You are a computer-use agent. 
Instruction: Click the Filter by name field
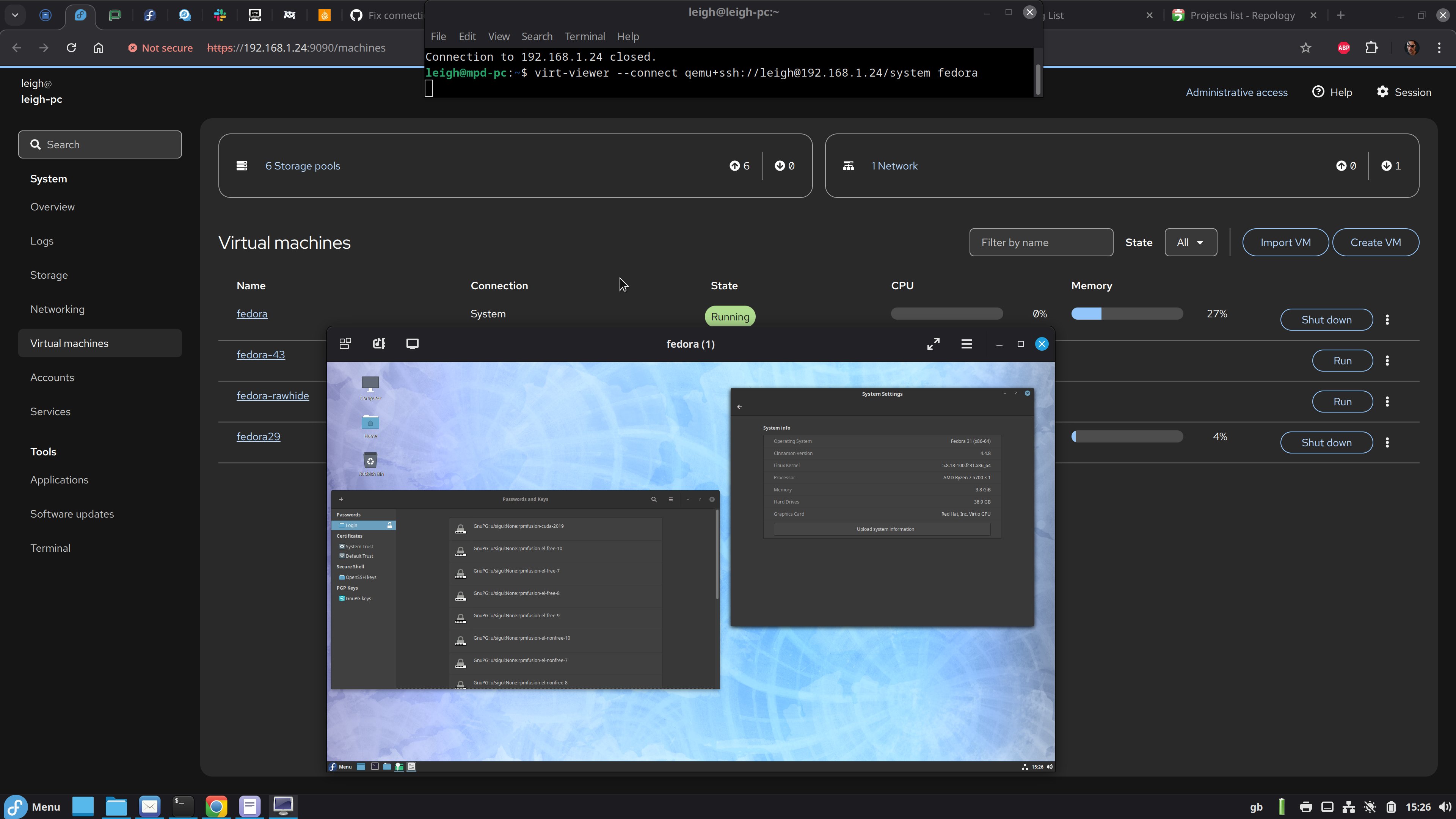coord(1040,243)
